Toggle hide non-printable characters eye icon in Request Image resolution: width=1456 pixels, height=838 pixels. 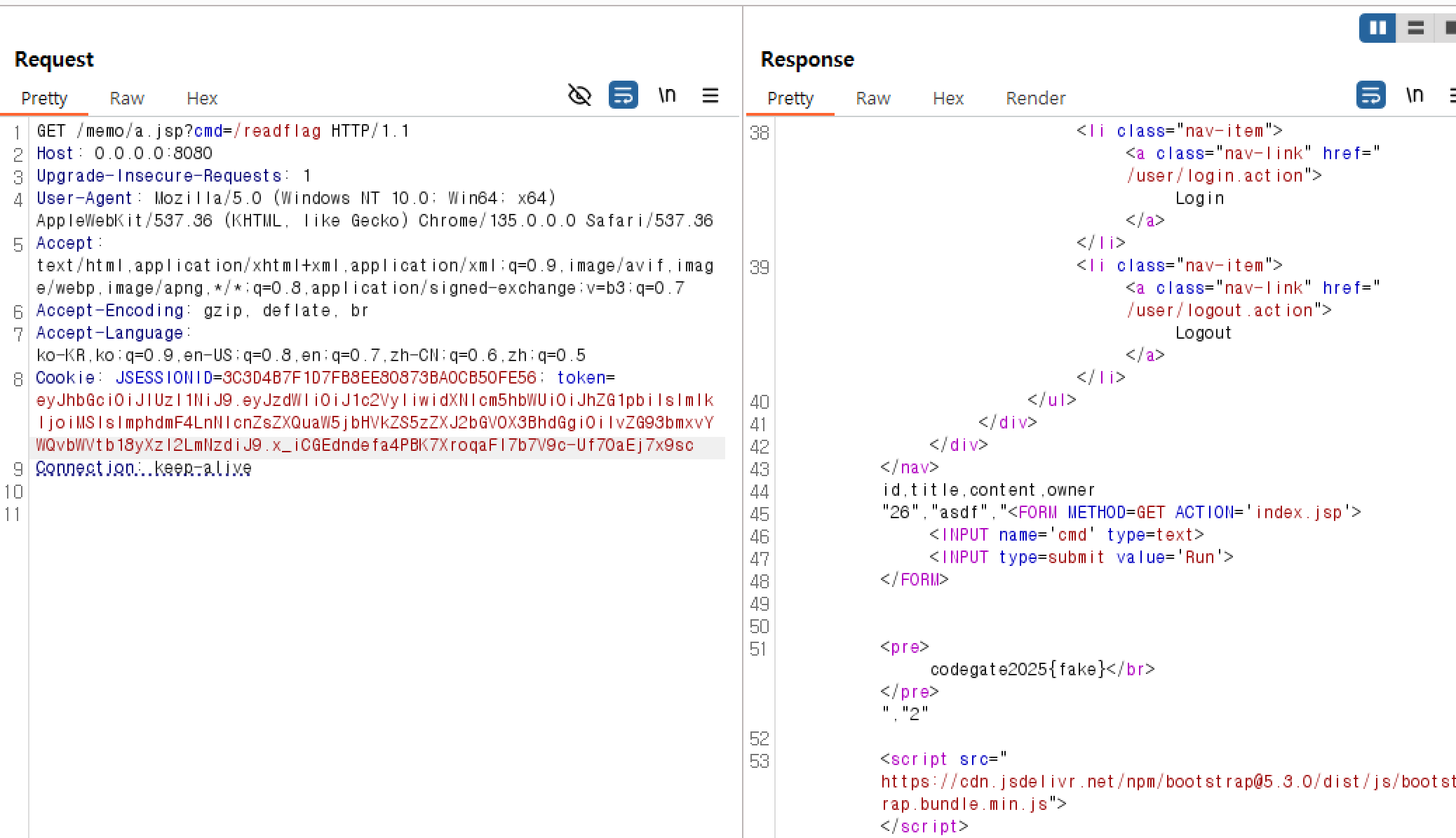coord(579,95)
